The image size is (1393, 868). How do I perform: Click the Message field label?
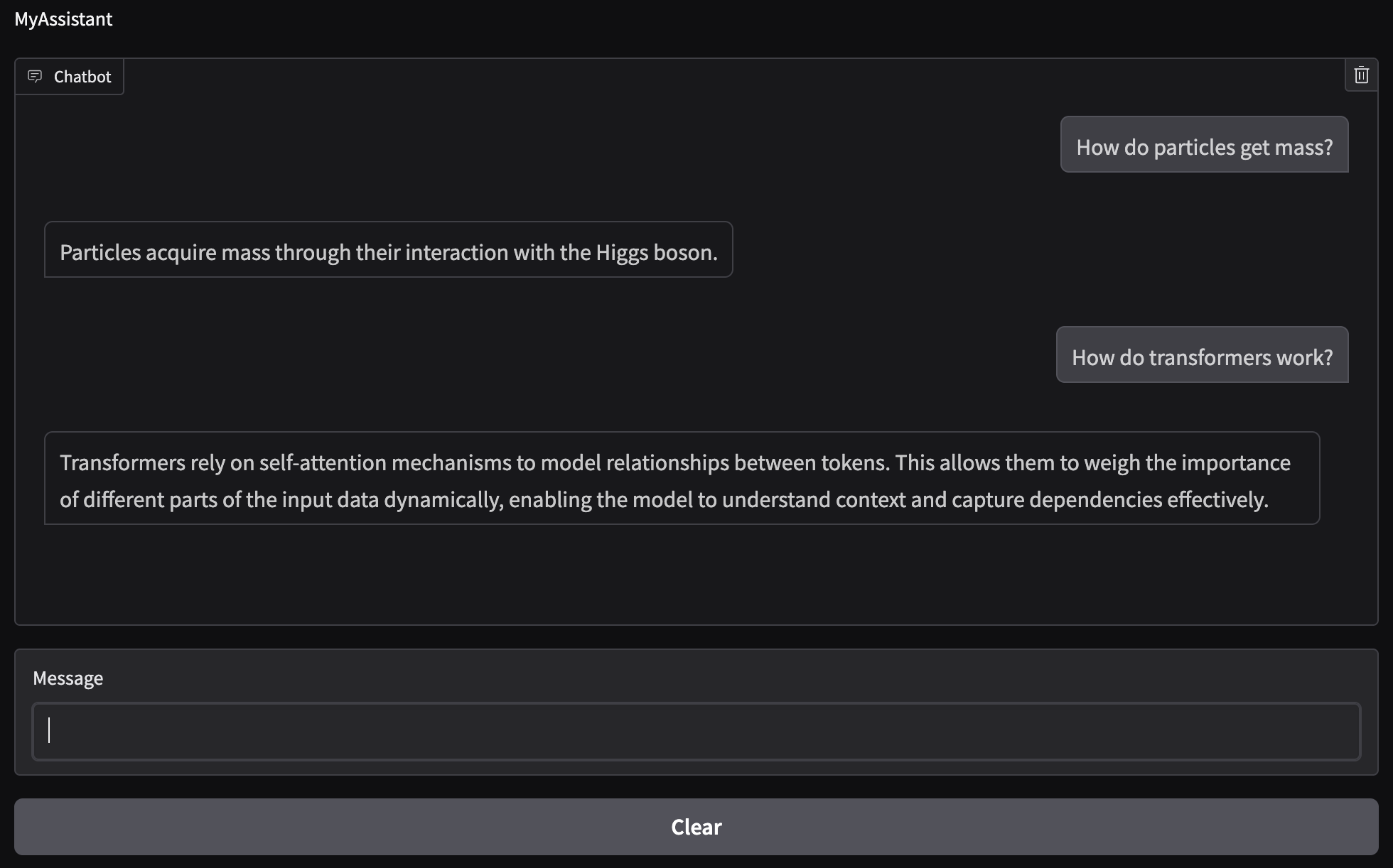click(x=68, y=678)
